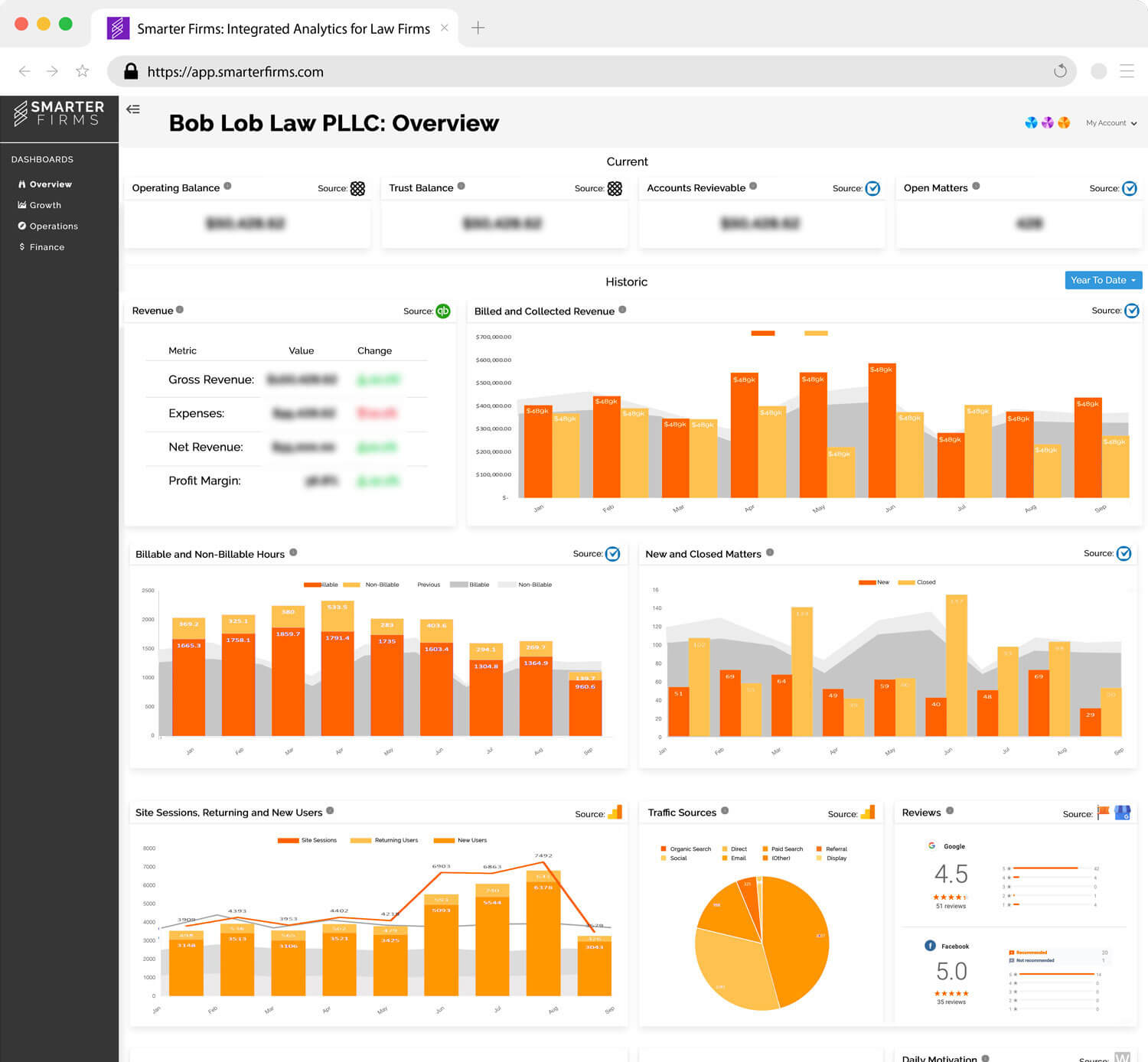1148x1062 pixels.
Task: Click the Smarter Firms logo
Action: coord(59,113)
